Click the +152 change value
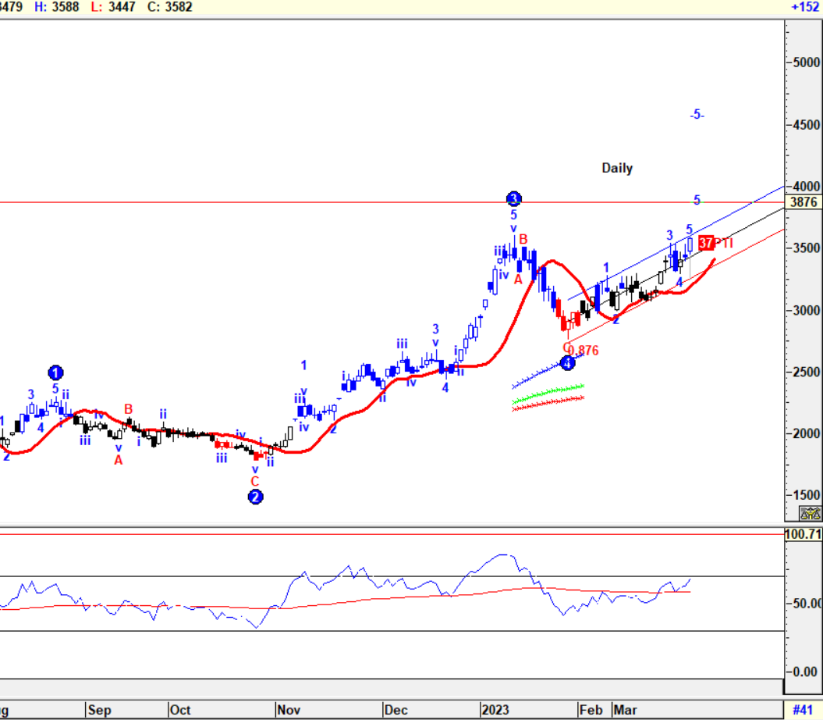 805,7
